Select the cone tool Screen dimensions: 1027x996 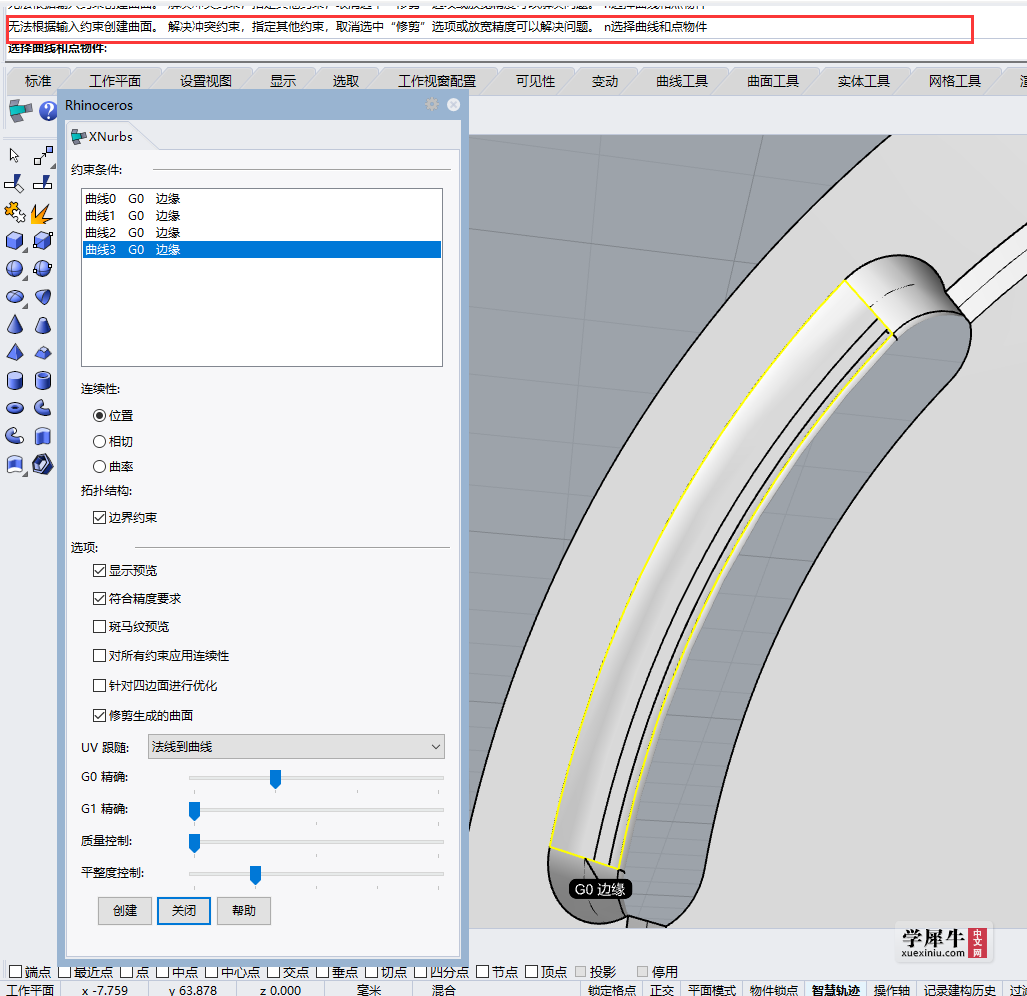(x=14, y=325)
